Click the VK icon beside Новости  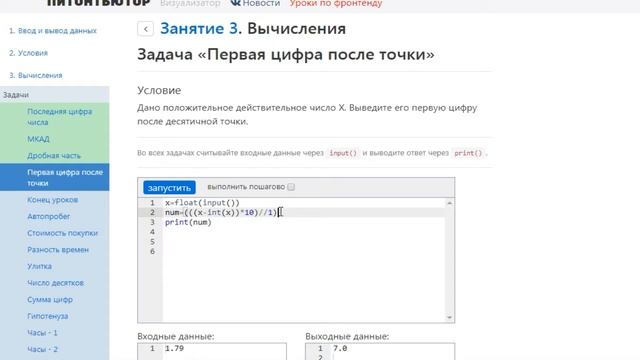236,3
